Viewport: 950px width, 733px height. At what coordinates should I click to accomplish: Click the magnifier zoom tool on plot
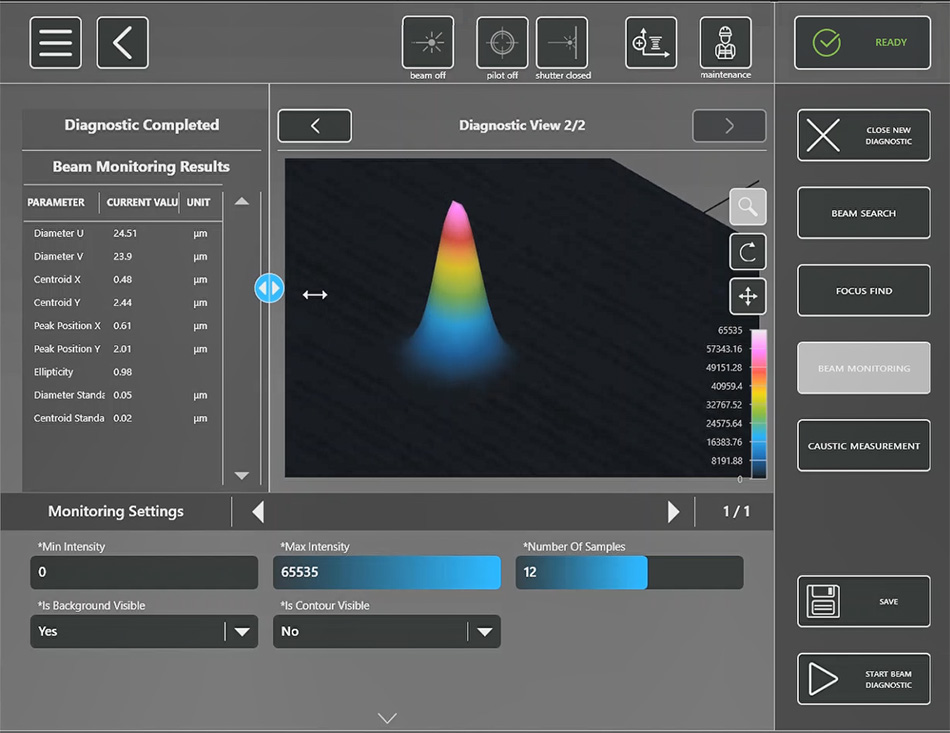747,207
